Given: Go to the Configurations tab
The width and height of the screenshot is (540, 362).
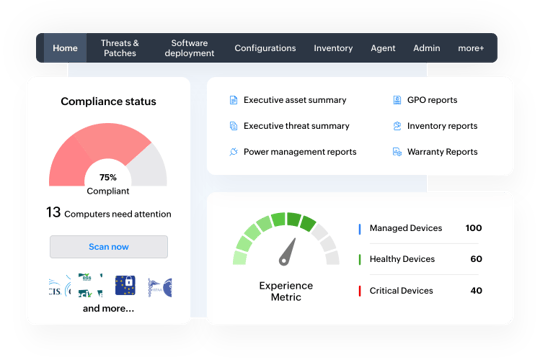Looking at the screenshot, I should click(265, 48).
